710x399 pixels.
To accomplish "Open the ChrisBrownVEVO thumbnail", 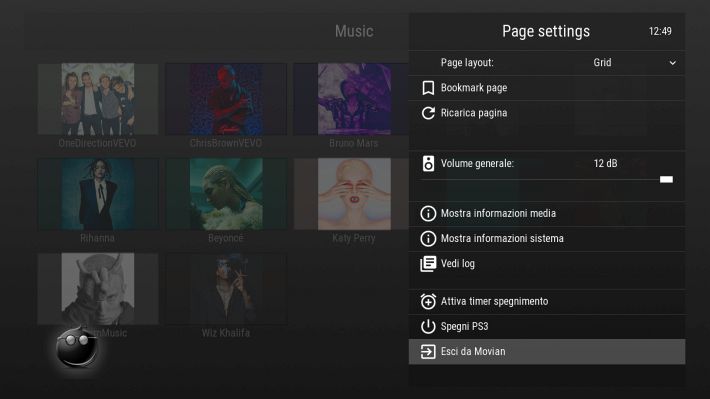I will tap(225, 99).
